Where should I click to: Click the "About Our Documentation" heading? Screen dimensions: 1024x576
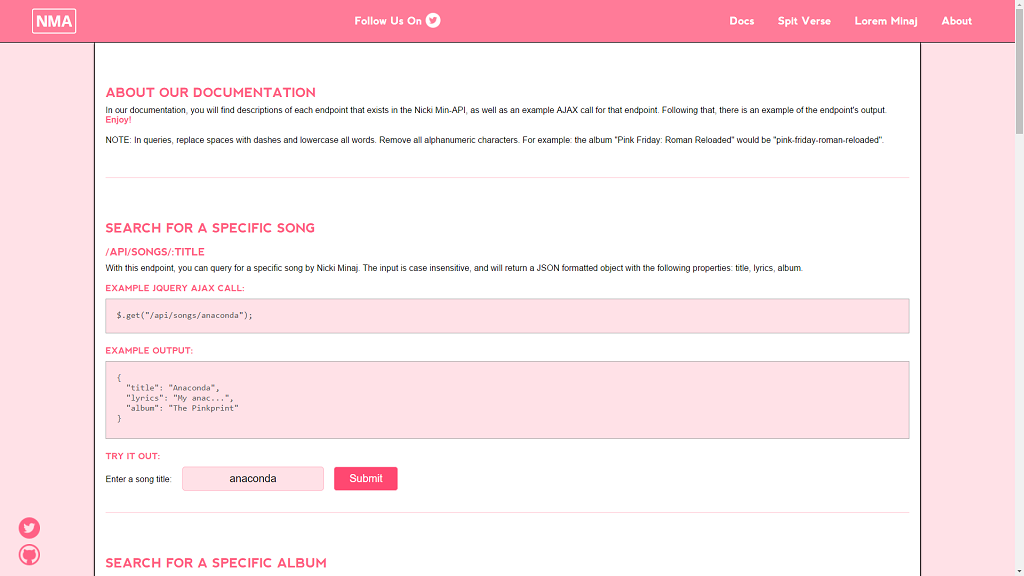click(x=210, y=93)
